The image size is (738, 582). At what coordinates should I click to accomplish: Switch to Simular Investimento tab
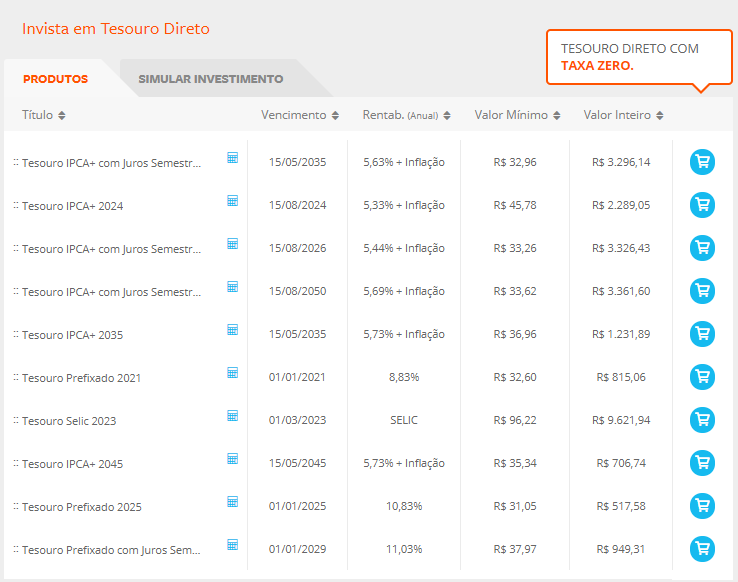(210, 79)
